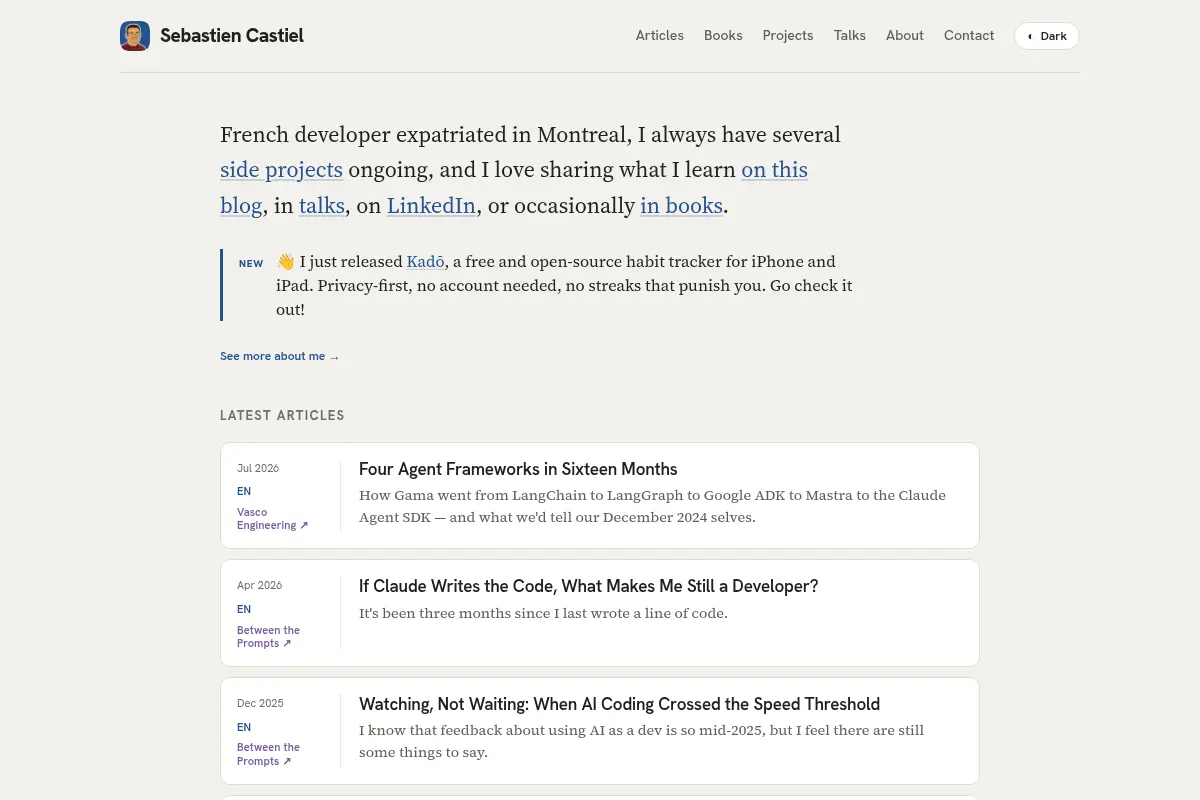Open the Articles nav item
The width and height of the screenshot is (1200, 800).
tap(660, 36)
